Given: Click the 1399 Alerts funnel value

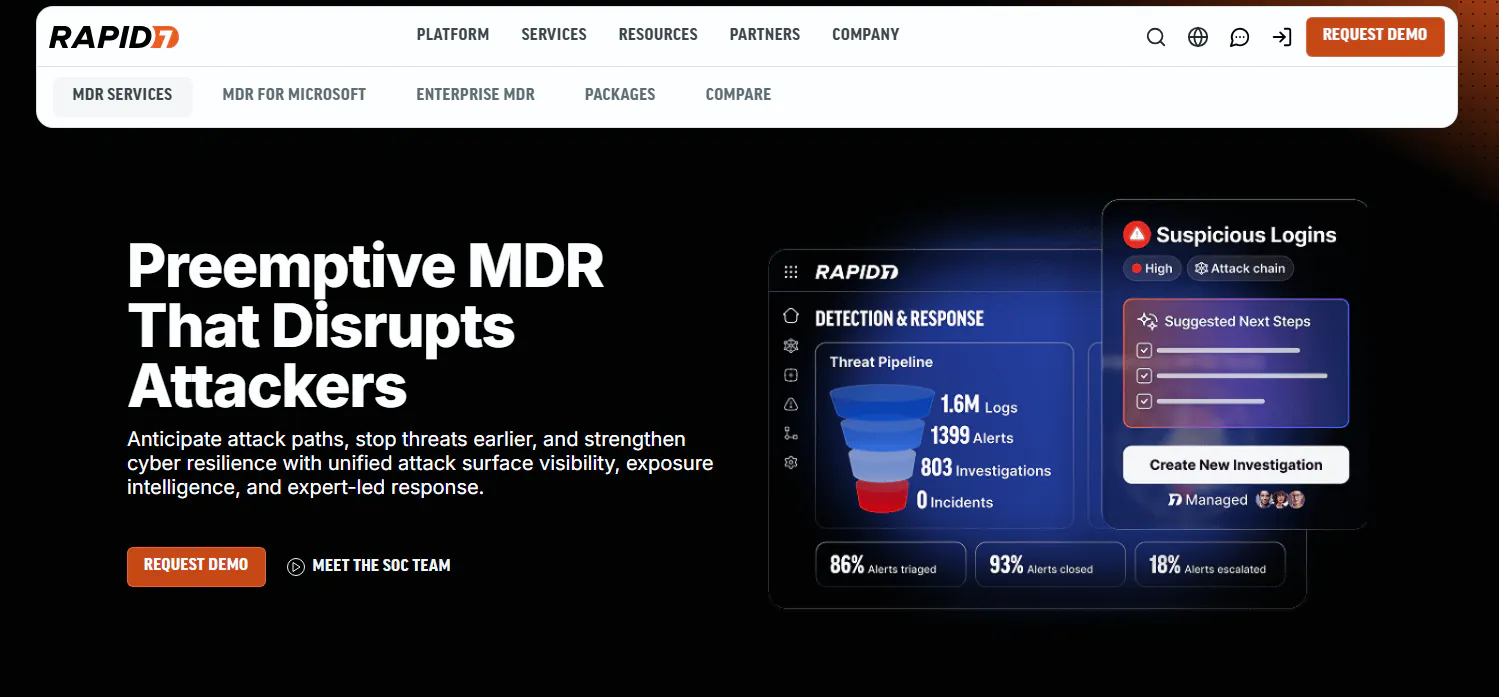Looking at the screenshot, I should coord(972,436).
